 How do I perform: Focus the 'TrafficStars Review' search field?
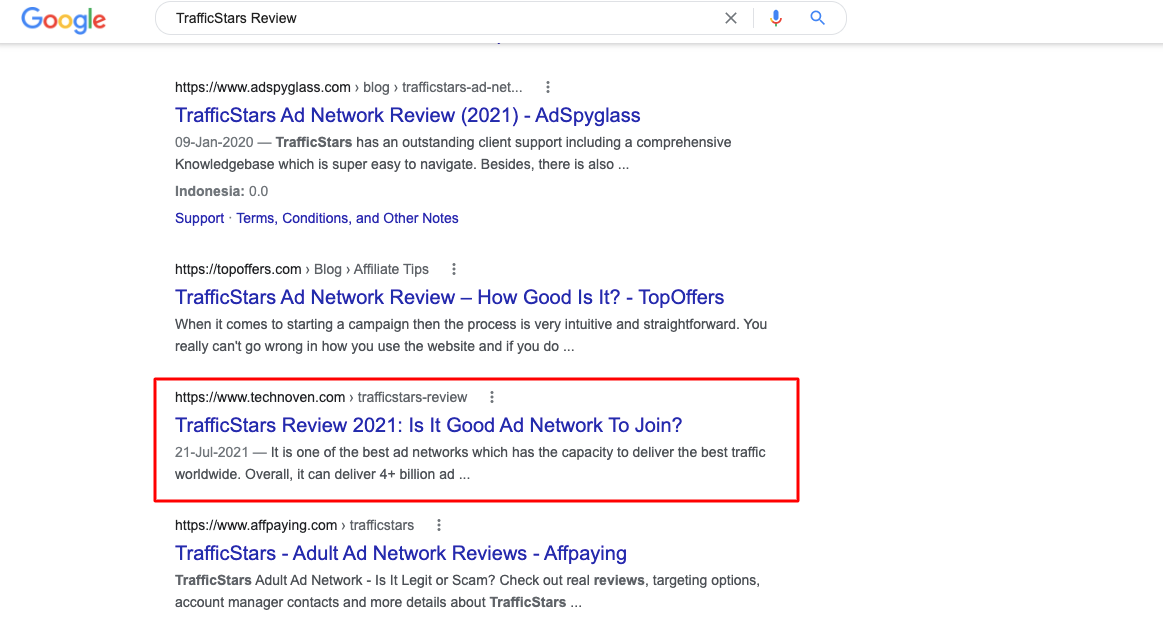(x=440, y=18)
